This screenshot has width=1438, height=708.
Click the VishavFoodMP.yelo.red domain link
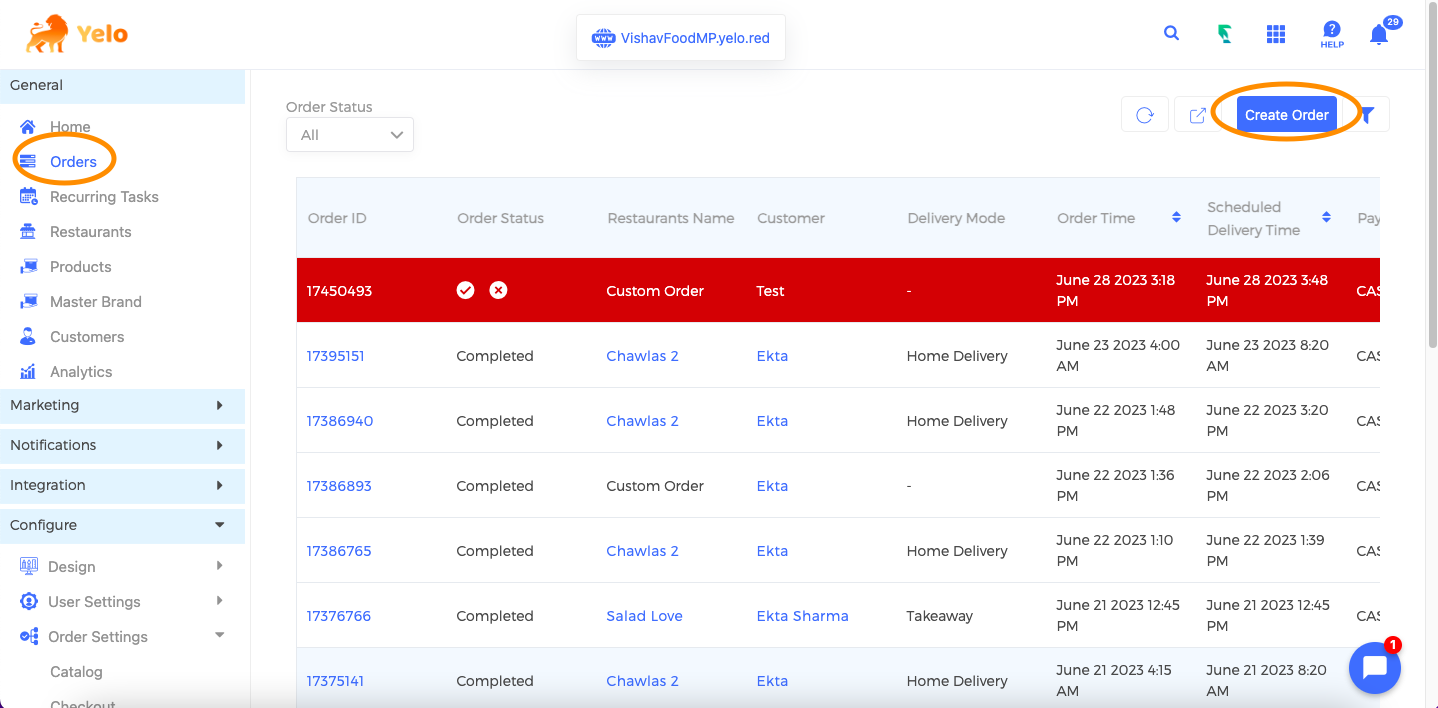point(694,38)
